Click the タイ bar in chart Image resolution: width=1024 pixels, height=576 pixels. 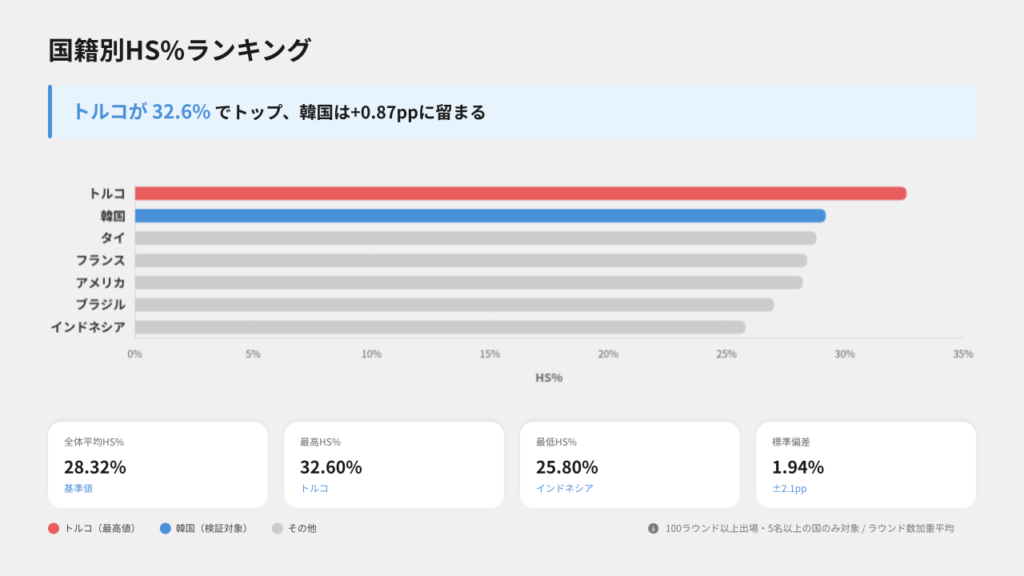pos(475,238)
